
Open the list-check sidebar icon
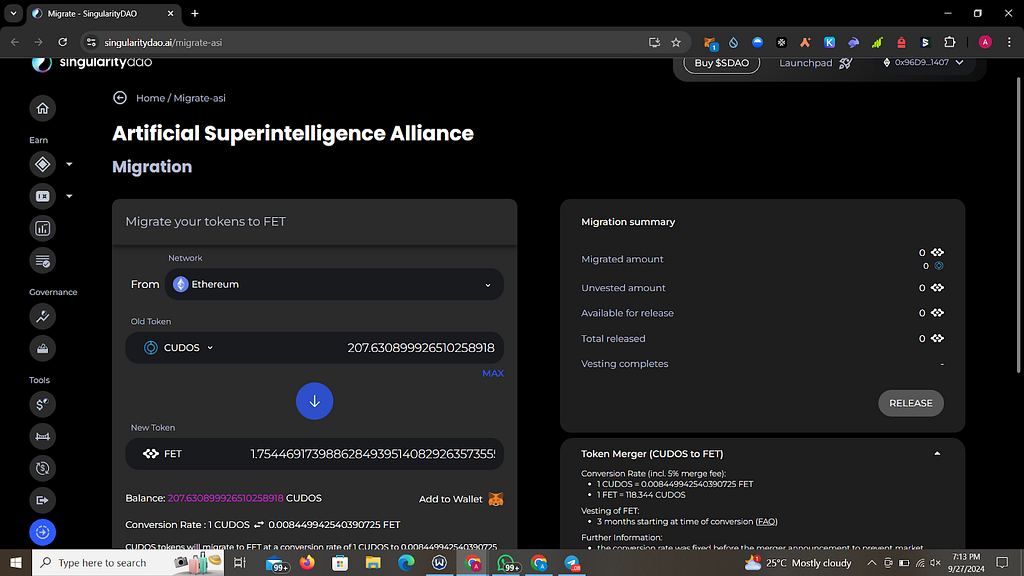[42, 261]
